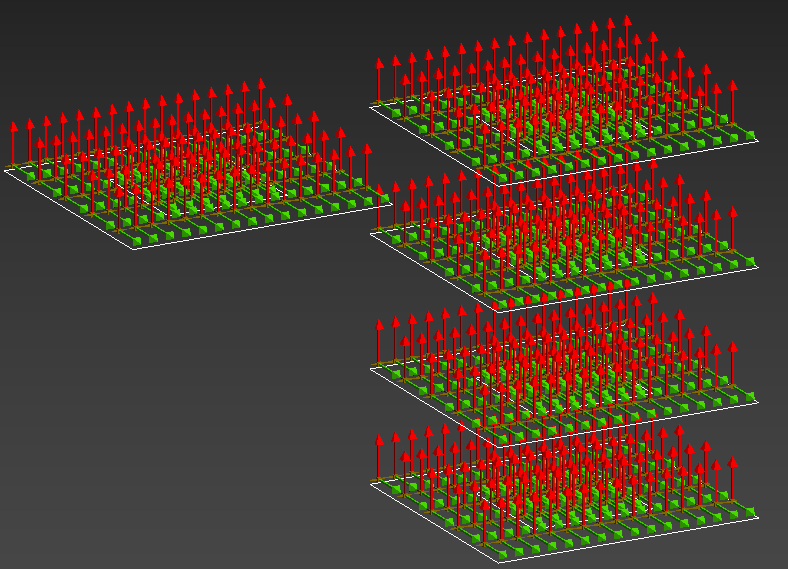Pick the left corner of the left grid plane
Viewport: 788px width, 569px height.
[x=5, y=168]
